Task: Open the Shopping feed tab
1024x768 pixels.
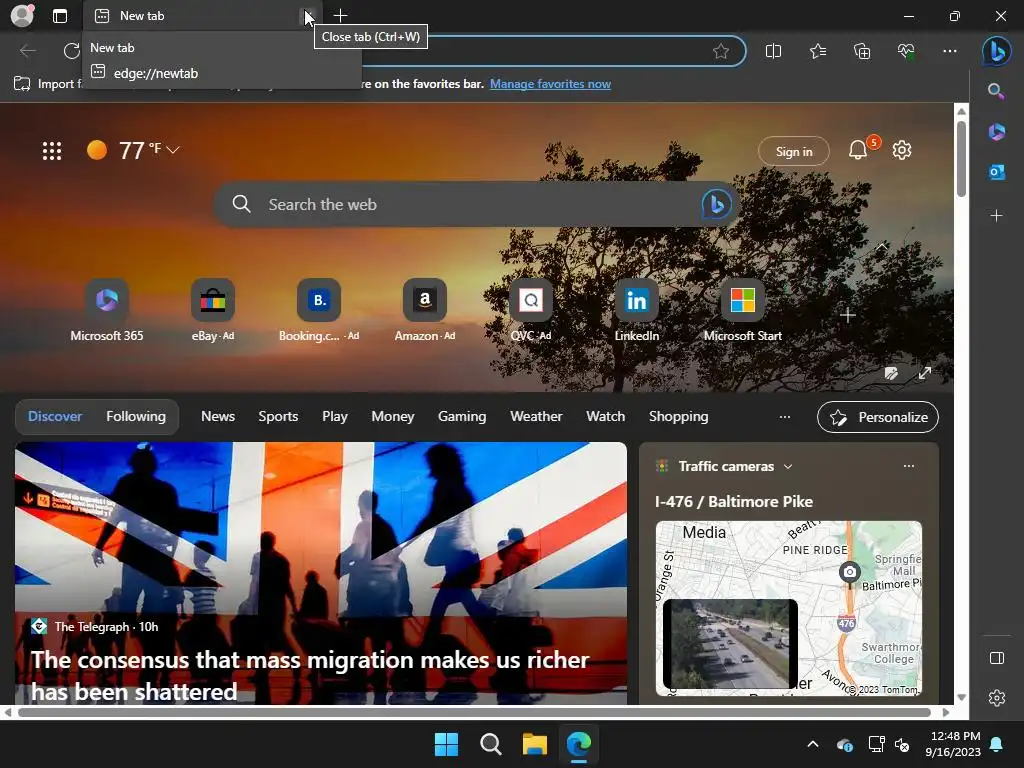Action: 679,417
